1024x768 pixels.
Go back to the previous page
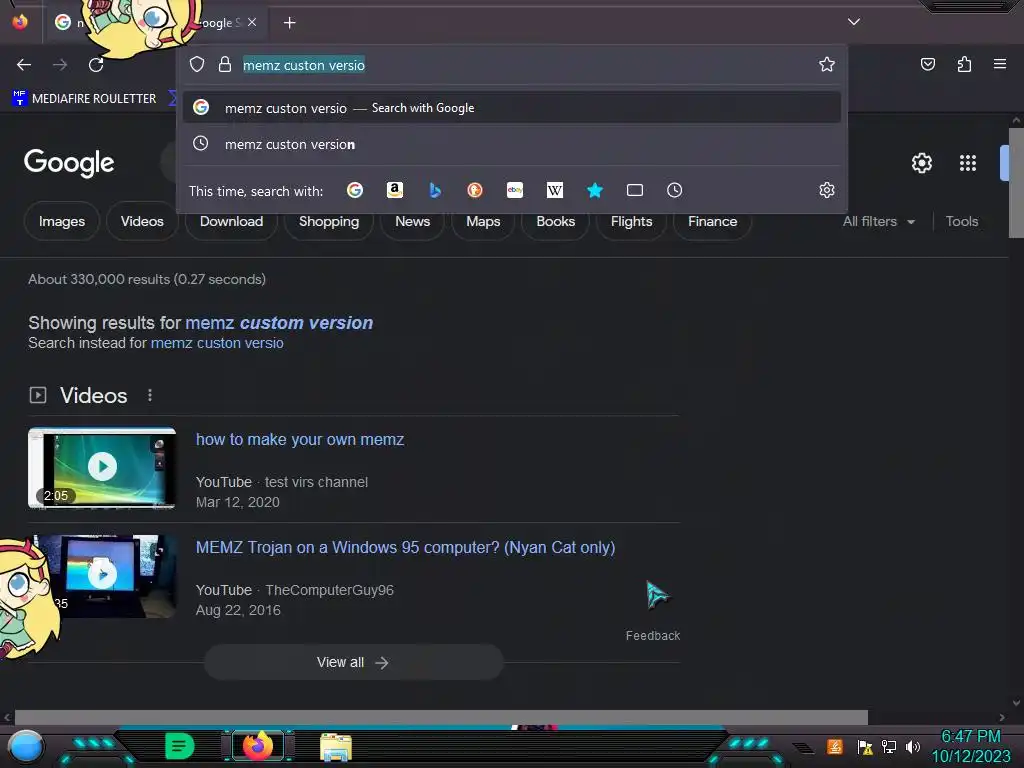[x=24, y=65]
